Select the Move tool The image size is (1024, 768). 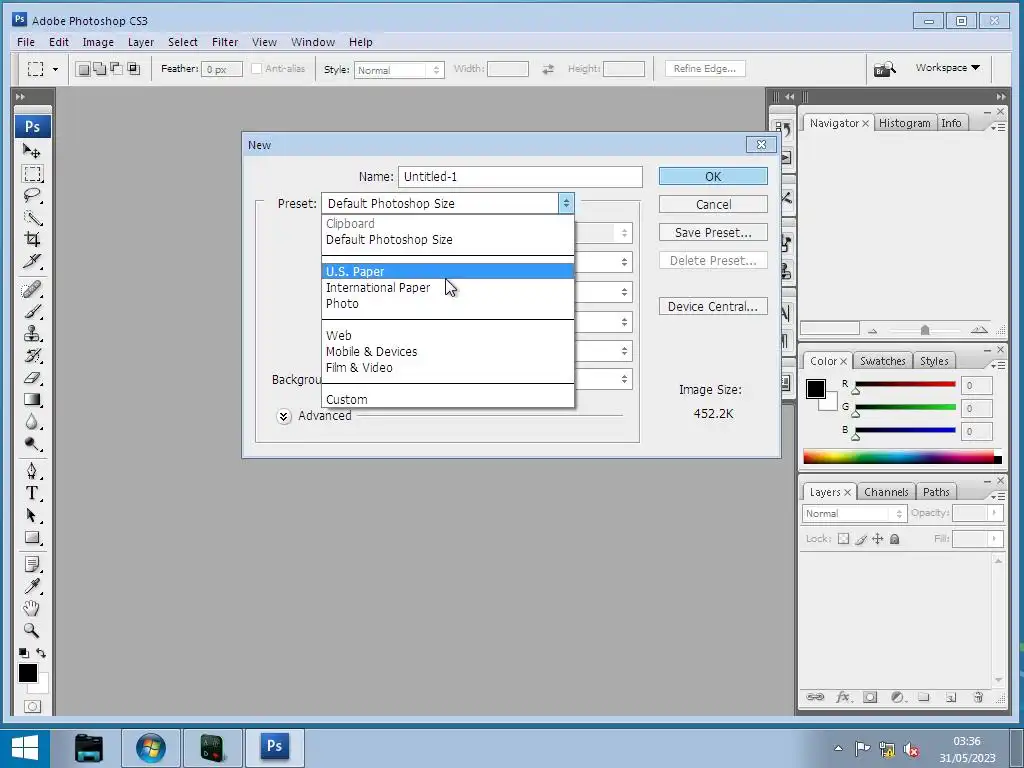[x=31, y=151]
